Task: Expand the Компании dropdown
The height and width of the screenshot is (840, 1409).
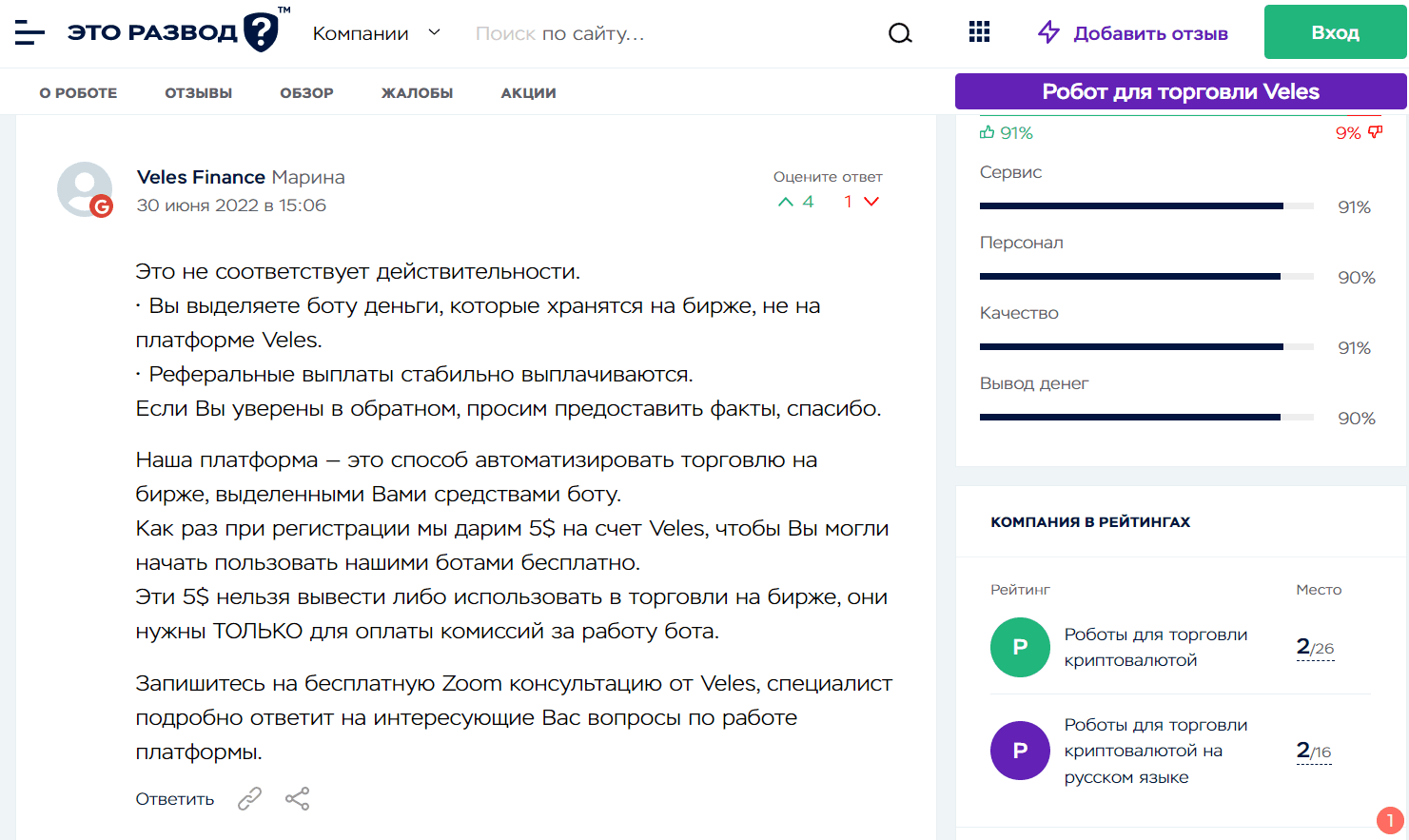Action: point(377,33)
